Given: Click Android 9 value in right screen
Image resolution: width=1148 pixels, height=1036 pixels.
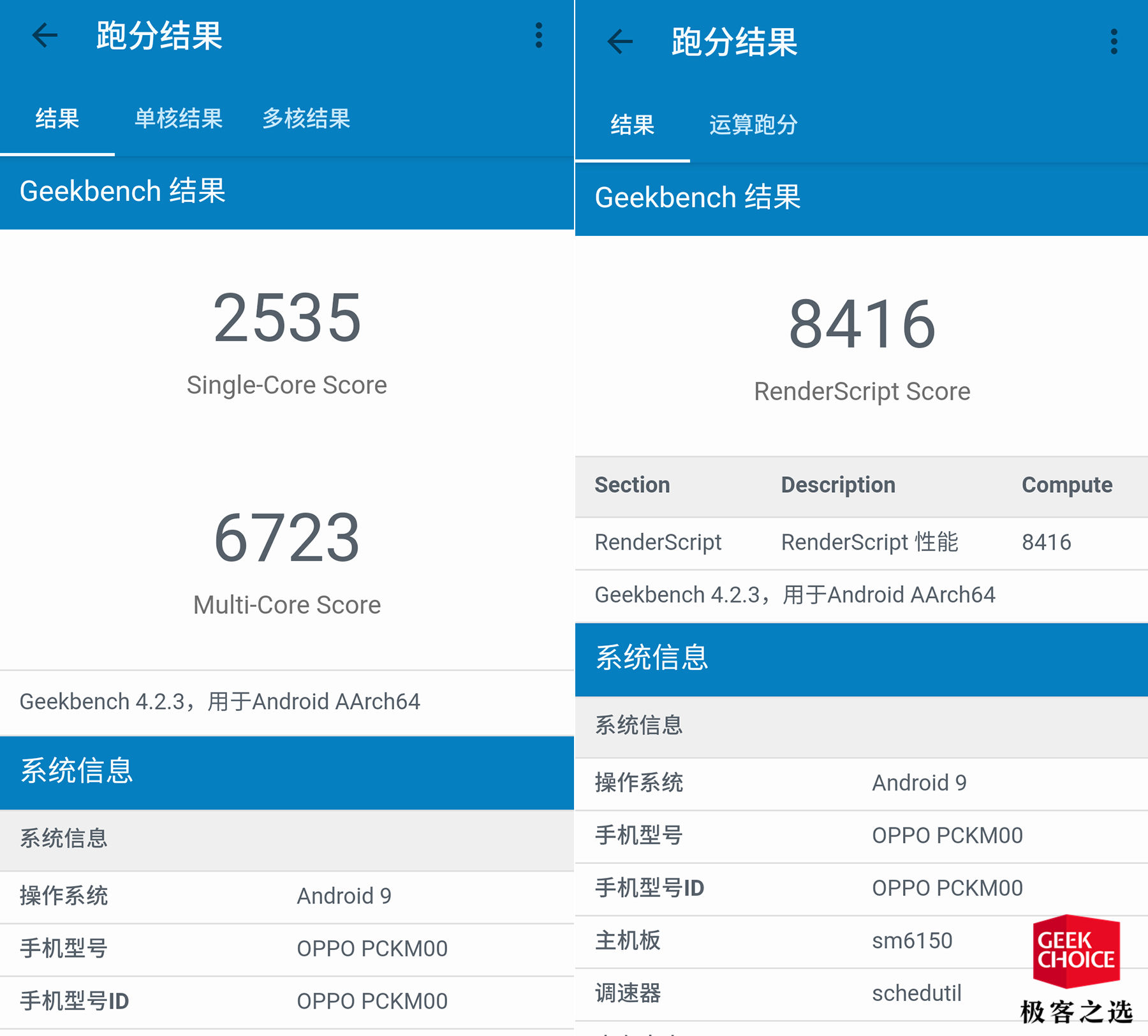Looking at the screenshot, I should [x=920, y=783].
